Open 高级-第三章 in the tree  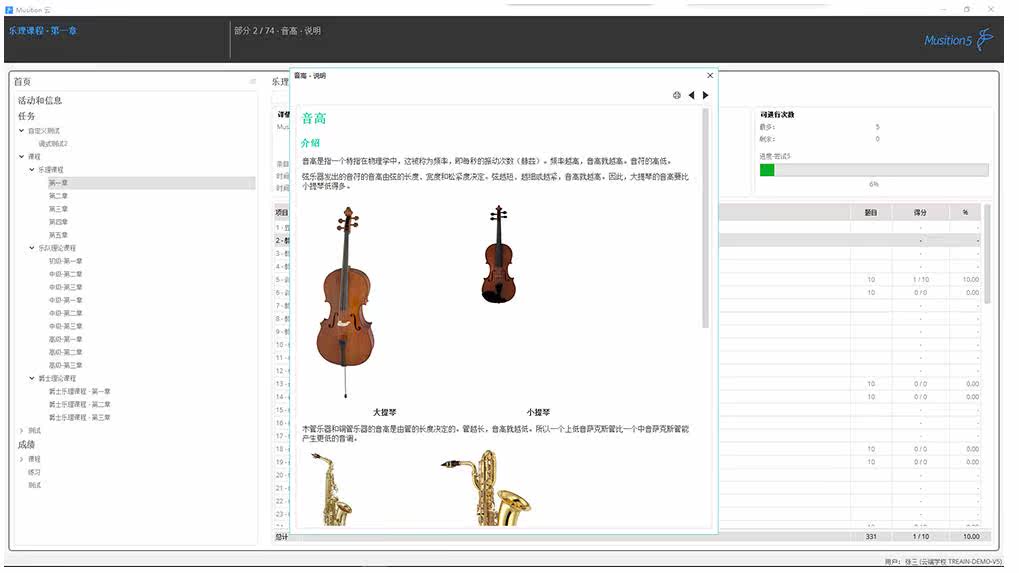coord(66,365)
